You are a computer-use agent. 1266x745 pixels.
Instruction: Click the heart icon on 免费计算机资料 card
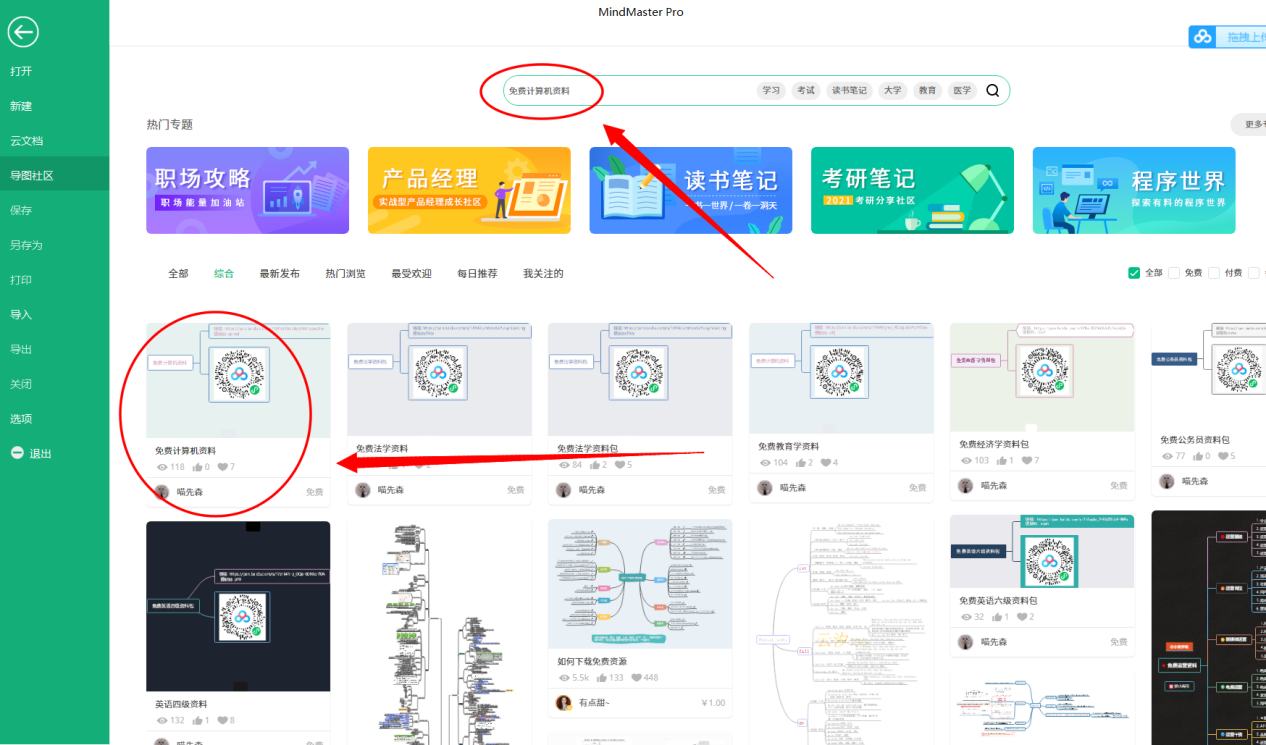[x=223, y=467]
